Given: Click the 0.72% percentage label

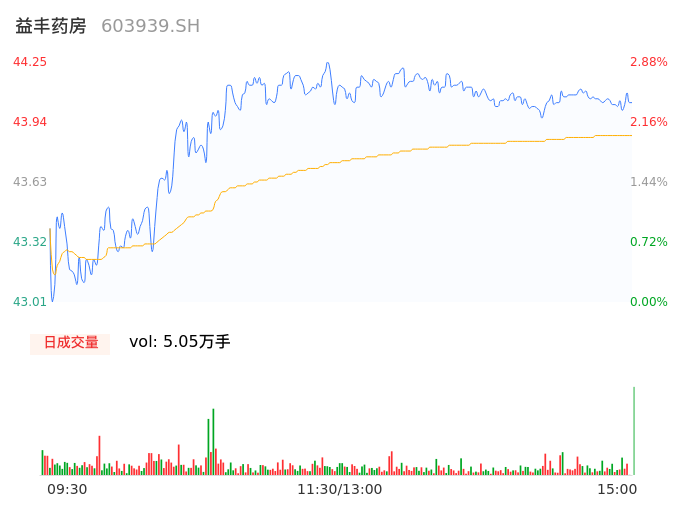Looking at the screenshot, I should click(649, 242).
